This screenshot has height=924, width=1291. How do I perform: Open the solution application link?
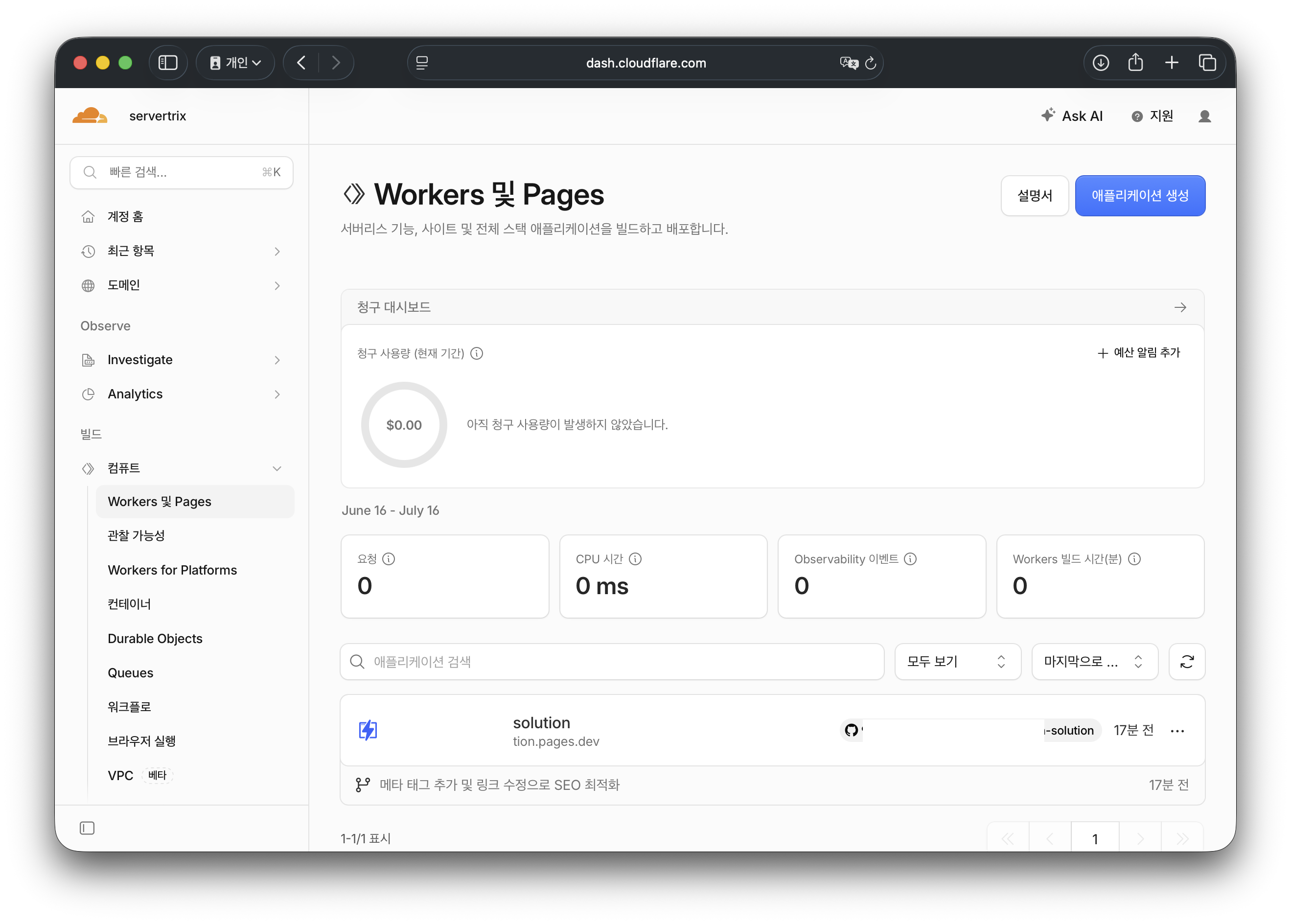pos(541,722)
